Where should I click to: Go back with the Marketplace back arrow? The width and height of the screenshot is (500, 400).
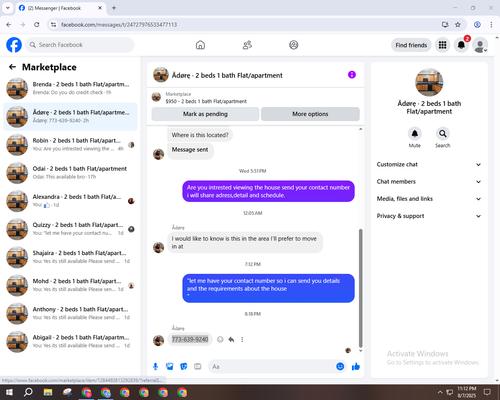coord(12,67)
